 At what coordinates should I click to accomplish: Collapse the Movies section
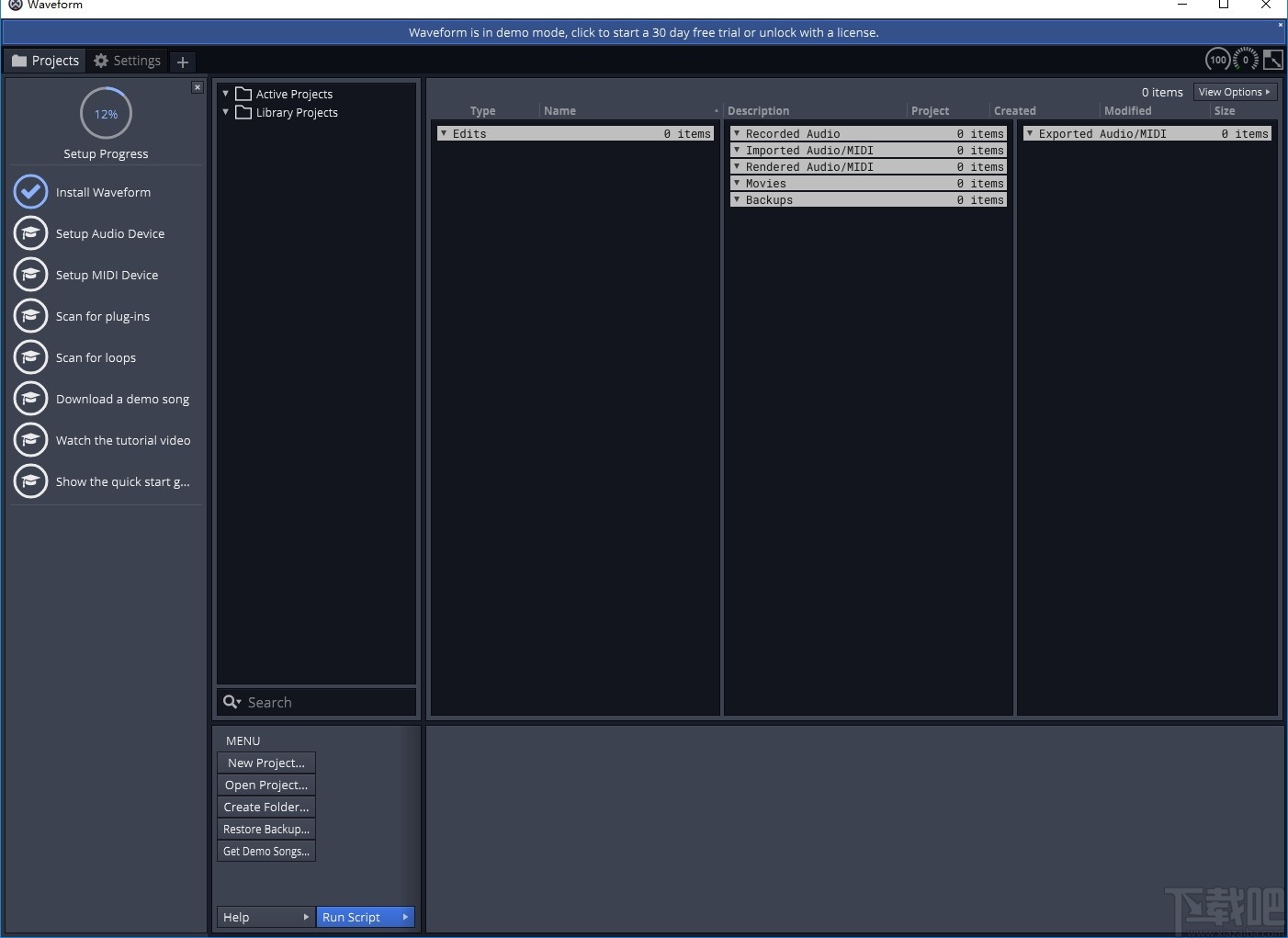click(737, 183)
